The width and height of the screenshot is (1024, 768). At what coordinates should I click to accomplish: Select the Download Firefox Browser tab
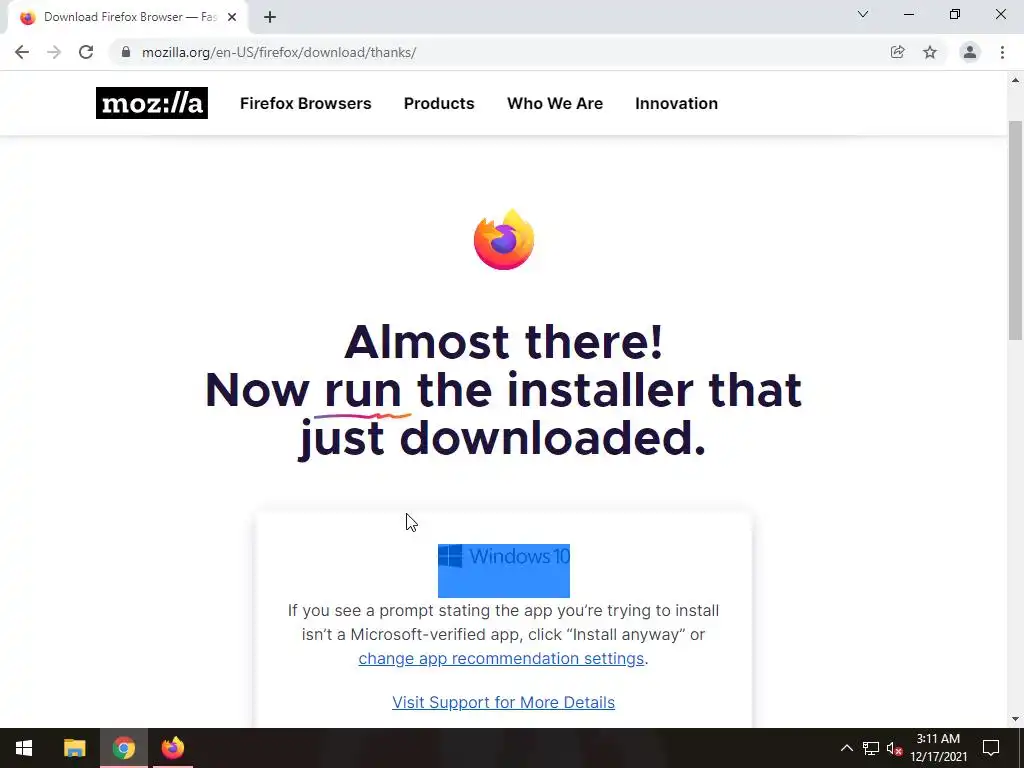click(128, 17)
